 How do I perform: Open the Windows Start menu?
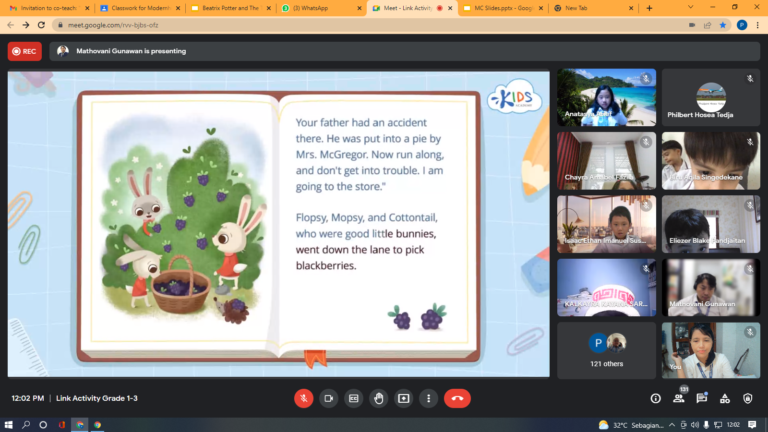tap(9, 424)
